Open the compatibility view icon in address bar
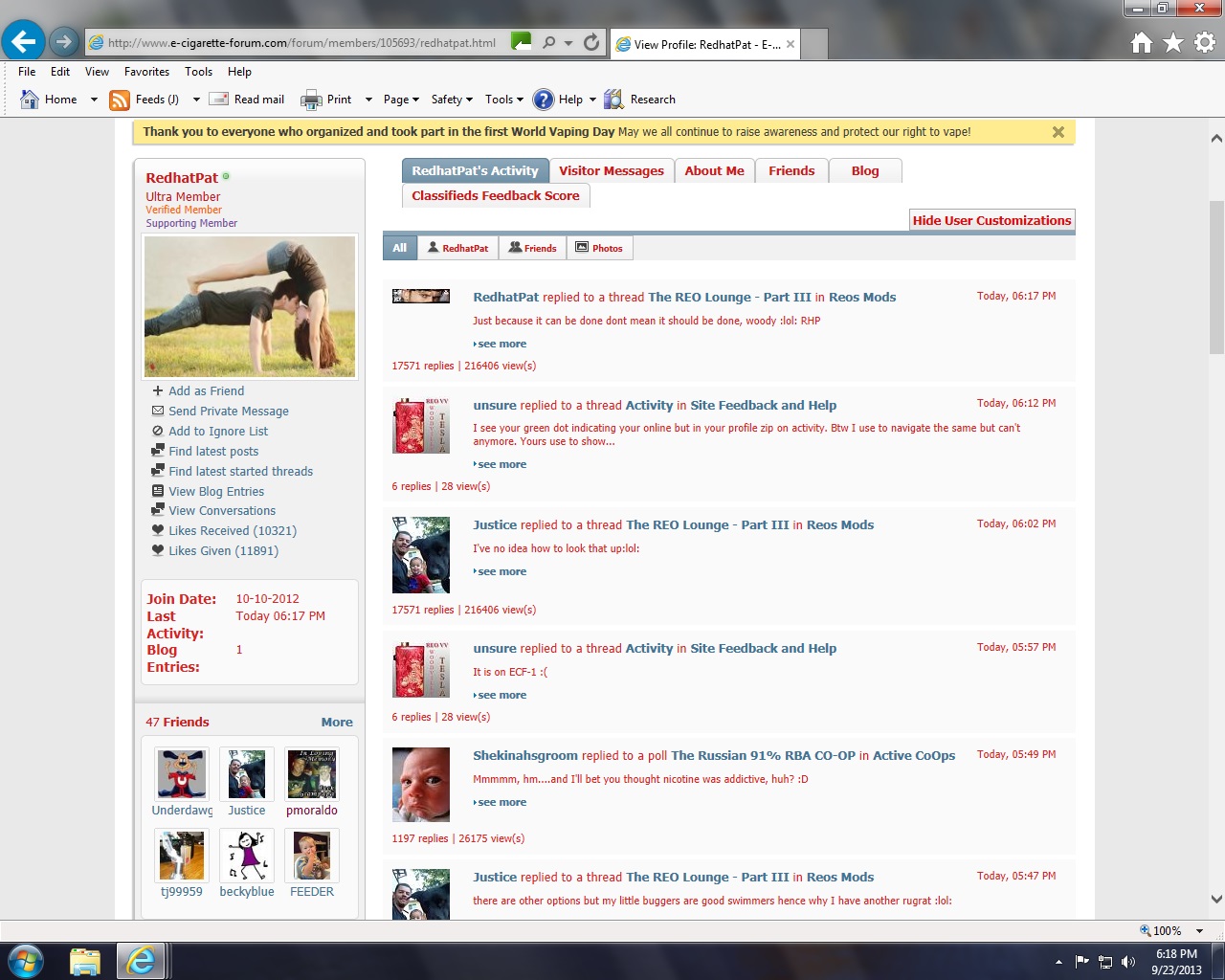 point(521,42)
